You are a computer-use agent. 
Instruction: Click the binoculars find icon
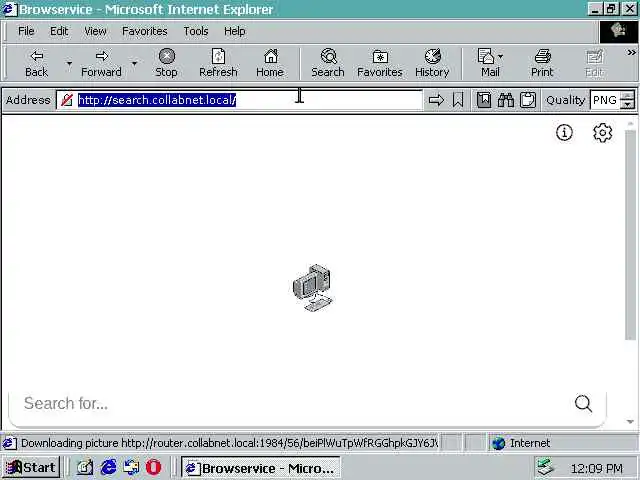click(x=506, y=100)
